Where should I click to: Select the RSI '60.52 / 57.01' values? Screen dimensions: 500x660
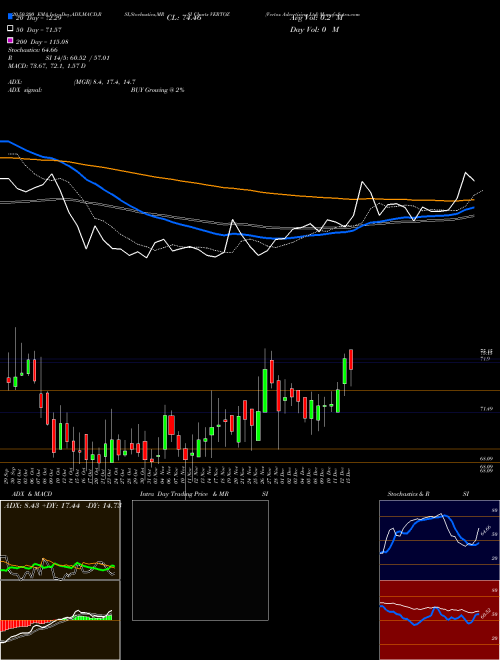[x=88, y=58]
